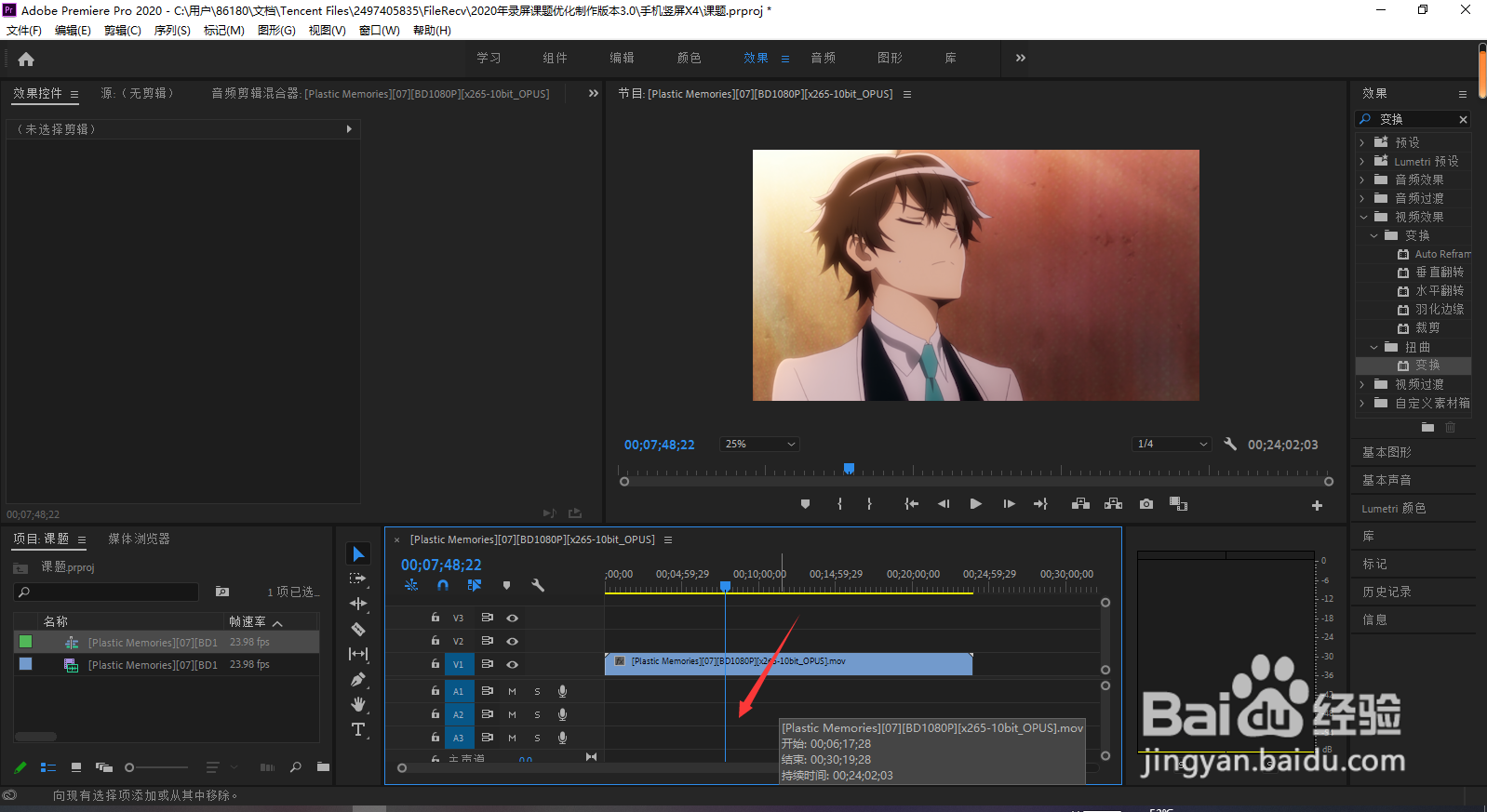Open the Lumetri 颜色 panel
The image size is (1487, 812).
(1393, 508)
